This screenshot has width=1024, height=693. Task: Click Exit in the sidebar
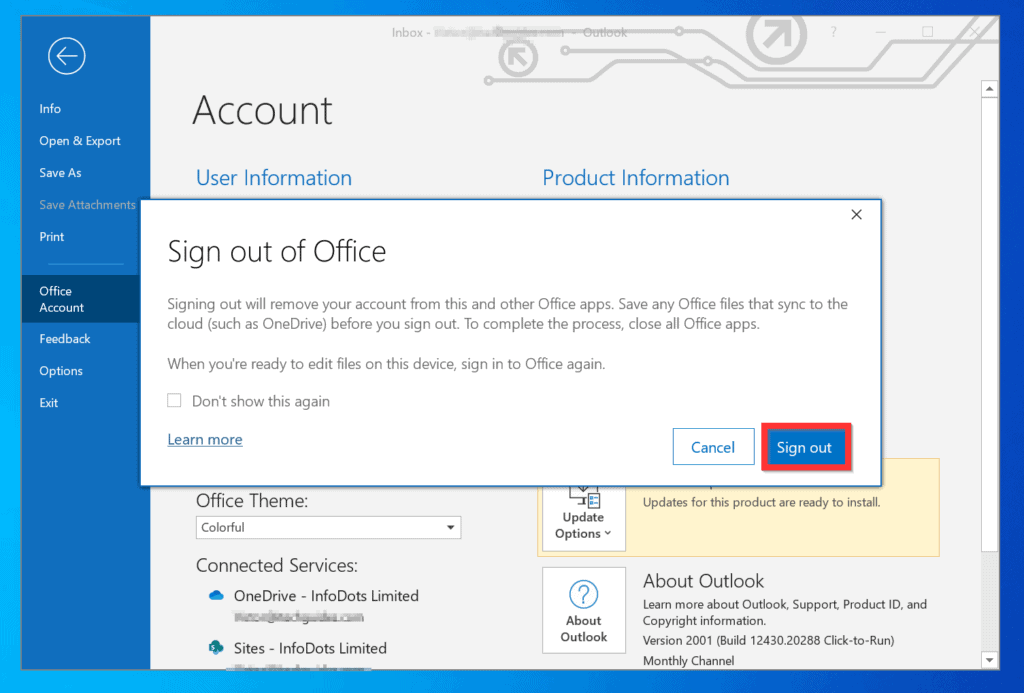coord(48,402)
